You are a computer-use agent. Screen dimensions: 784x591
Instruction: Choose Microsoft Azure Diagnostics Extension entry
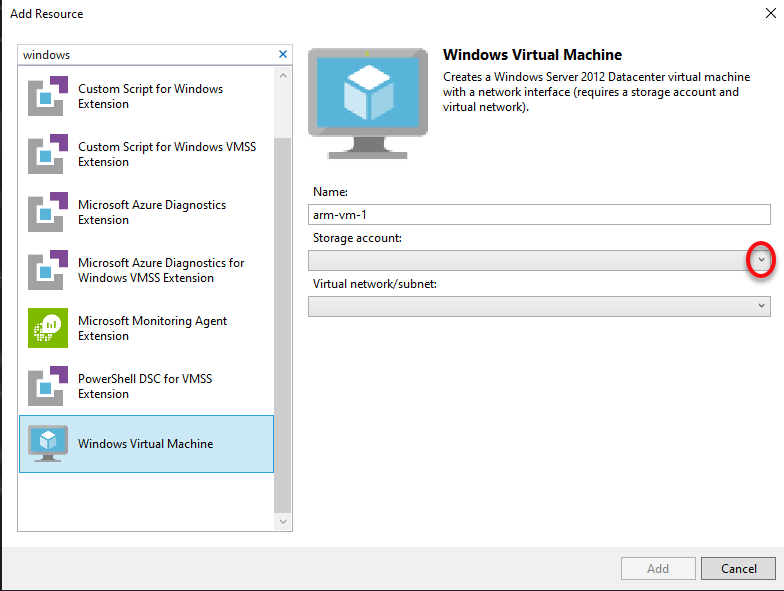[x=152, y=212]
